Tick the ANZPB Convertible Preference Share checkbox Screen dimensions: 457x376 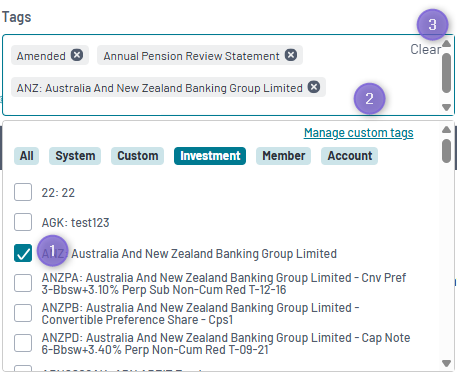tap(23, 313)
